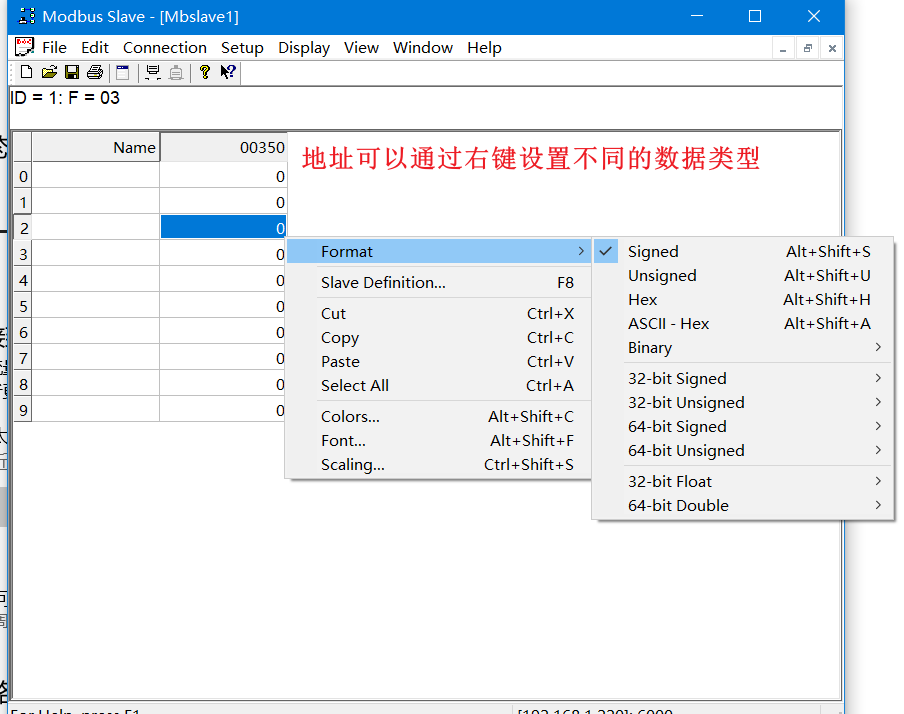Select row header 2
Image resolution: width=904 pixels, height=714 pixels.
(x=23, y=228)
